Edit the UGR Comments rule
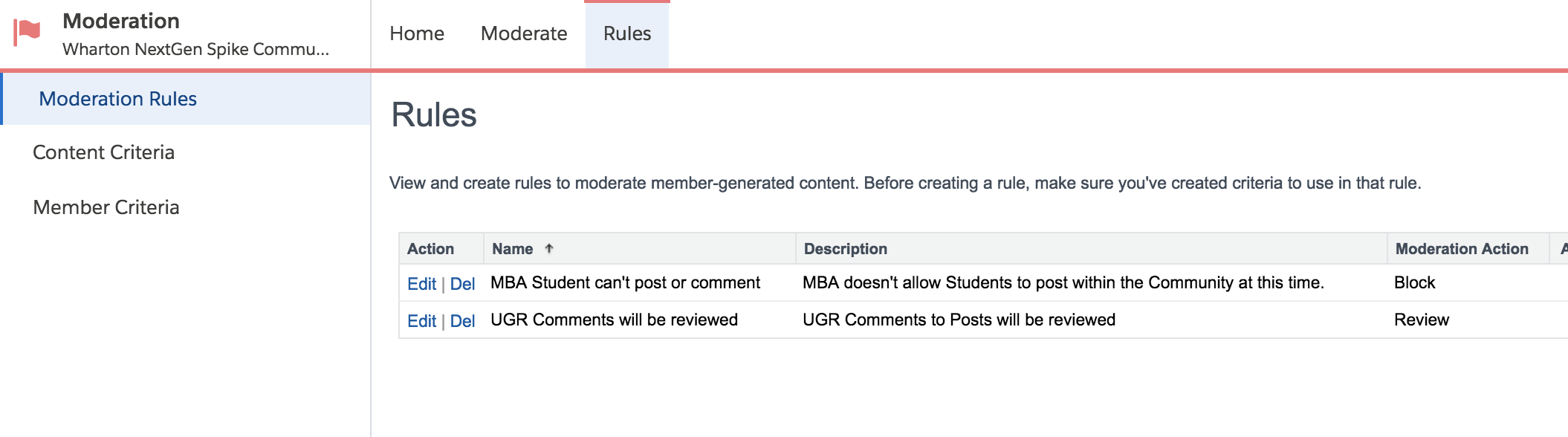 [x=421, y=321]
